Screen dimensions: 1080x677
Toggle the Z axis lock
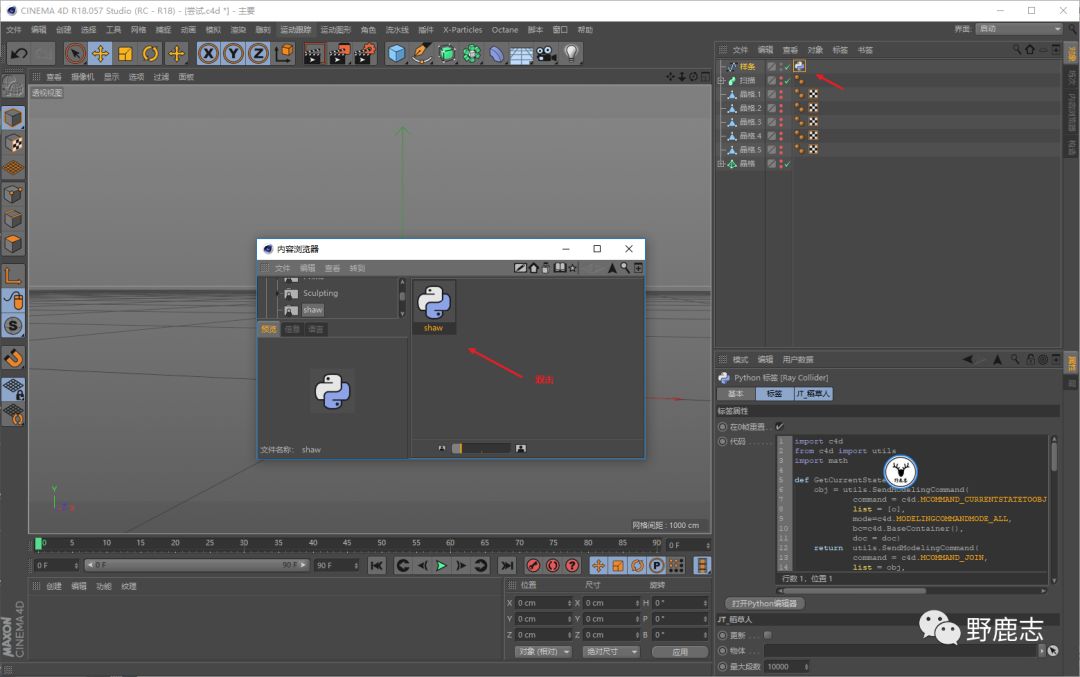(x=258, y=53)
